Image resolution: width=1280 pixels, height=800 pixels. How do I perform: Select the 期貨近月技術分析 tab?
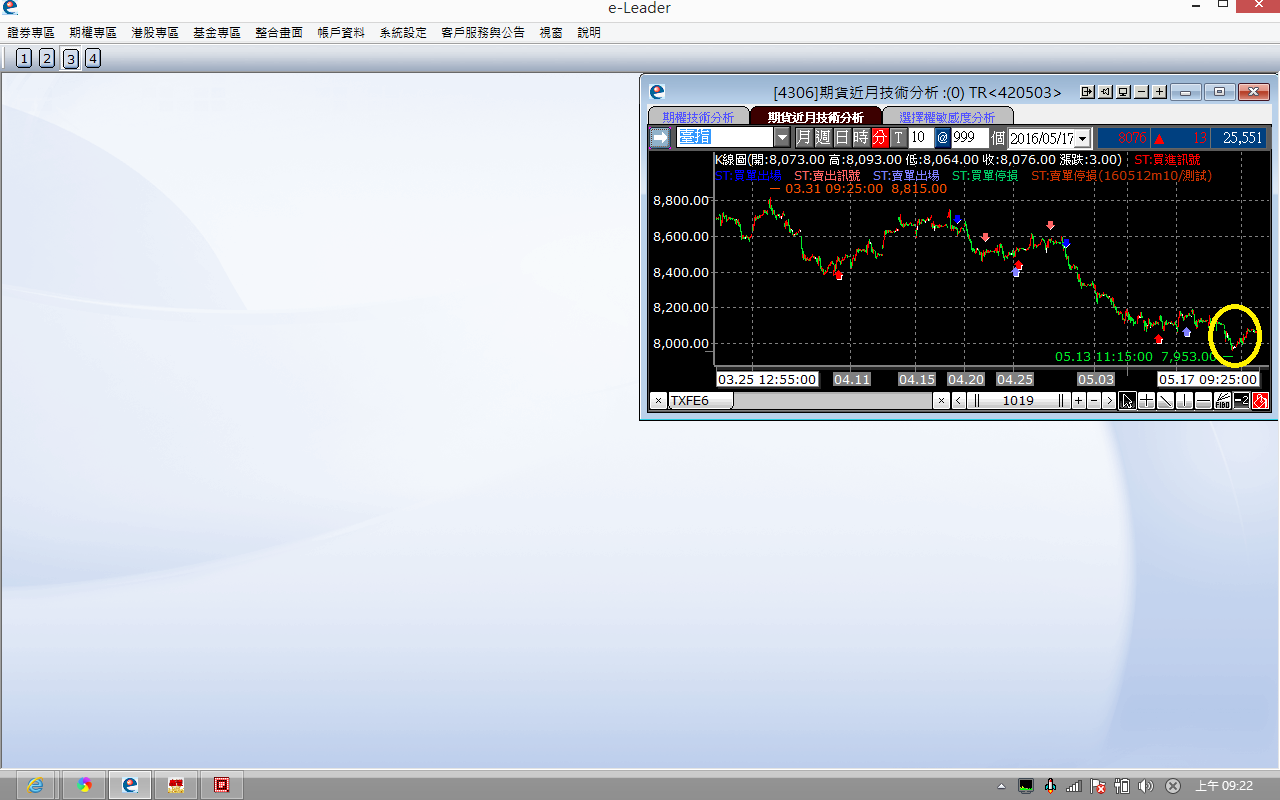815,117
